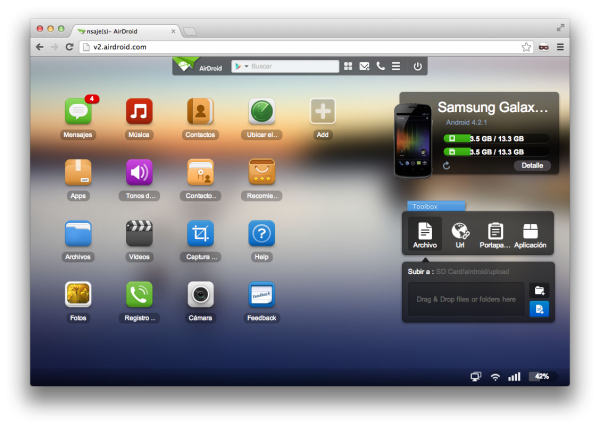The width and height of the screenshot is (600, 428).
Task: Open the Registro call log icon
Action: 139,295
